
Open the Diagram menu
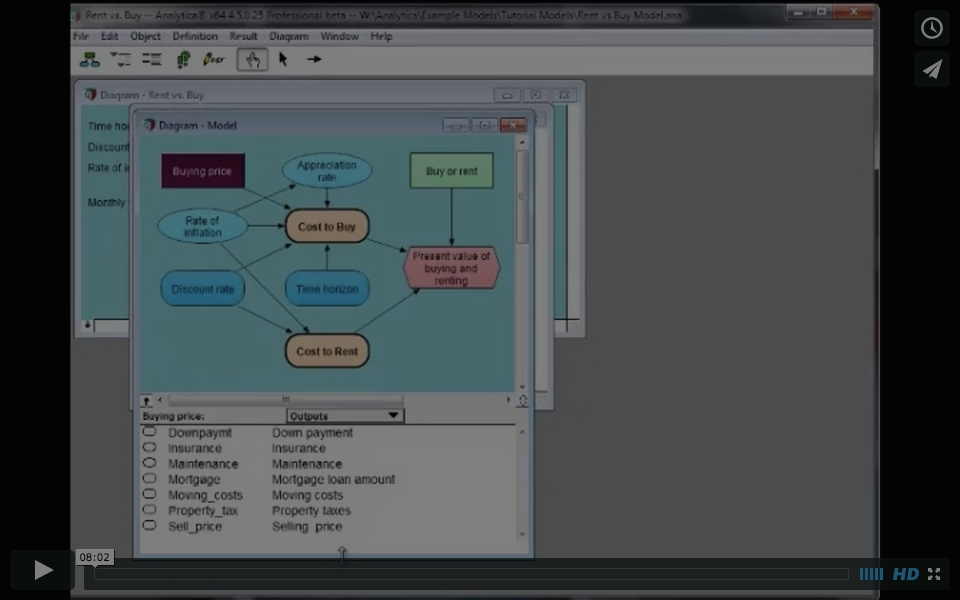[x=289, y=36]
